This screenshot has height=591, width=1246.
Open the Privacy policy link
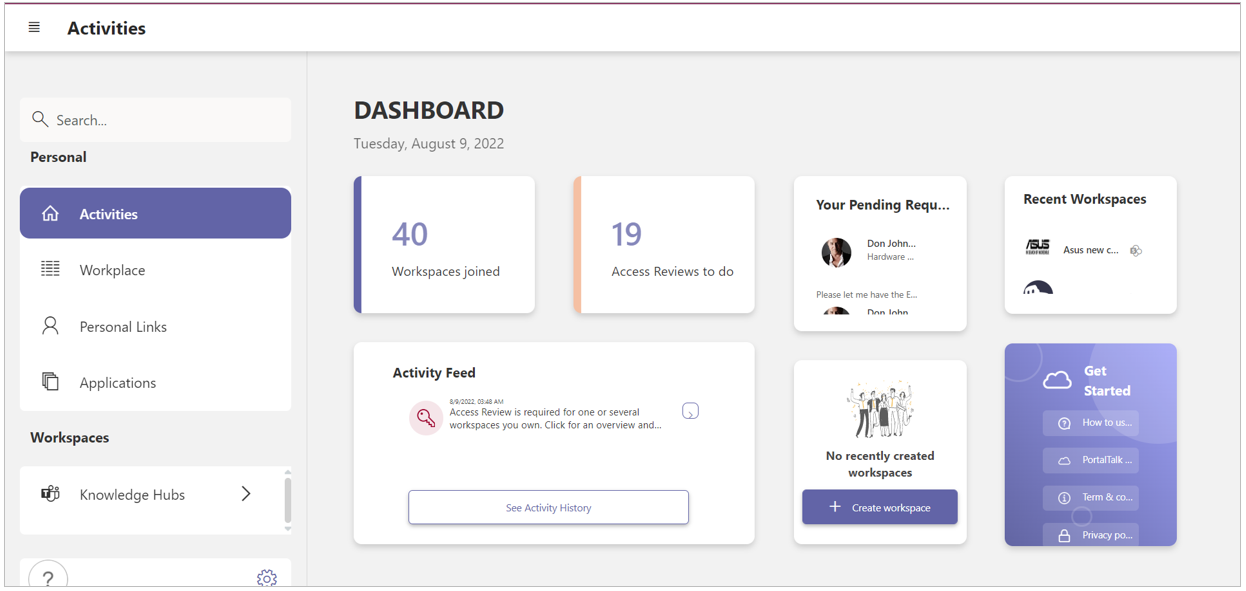point(1091,535)
